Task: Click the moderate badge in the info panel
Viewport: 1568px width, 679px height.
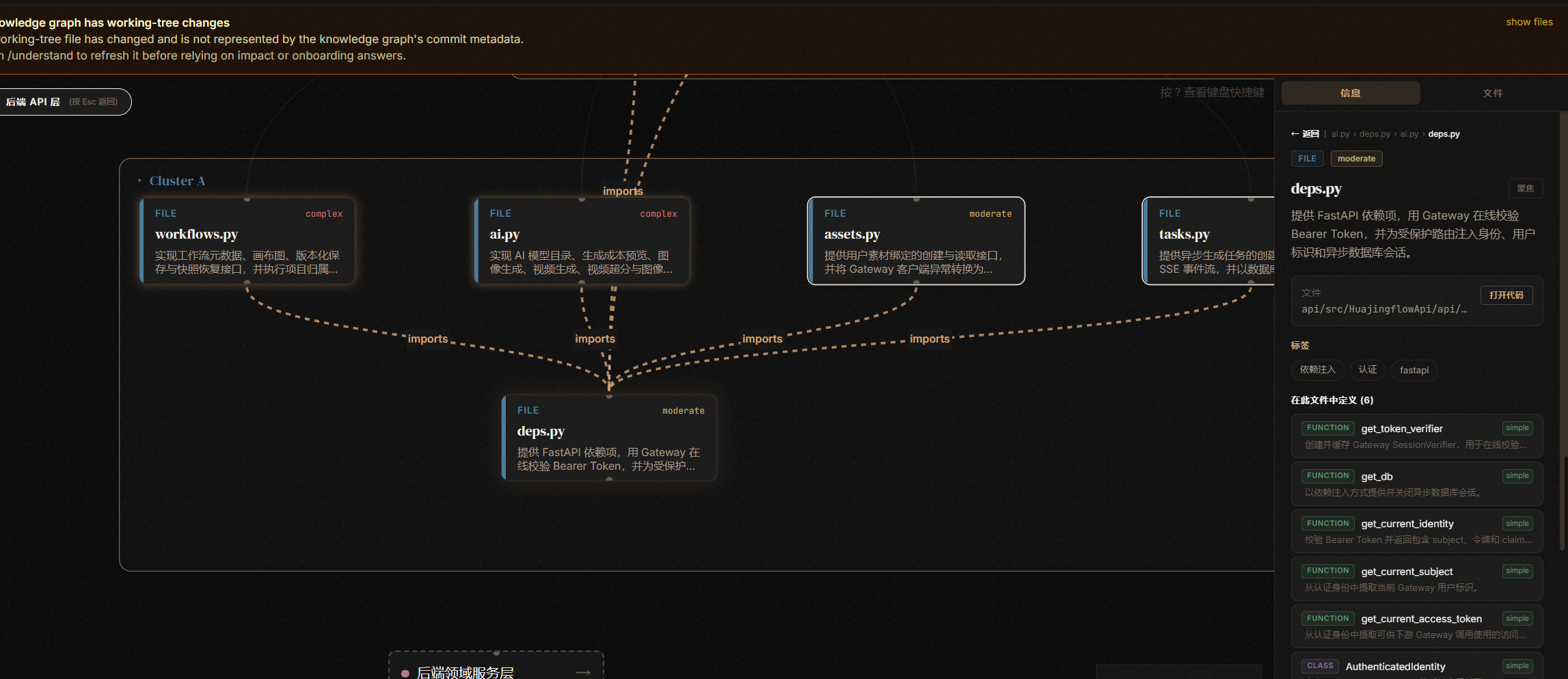Action: [1357, 159]
